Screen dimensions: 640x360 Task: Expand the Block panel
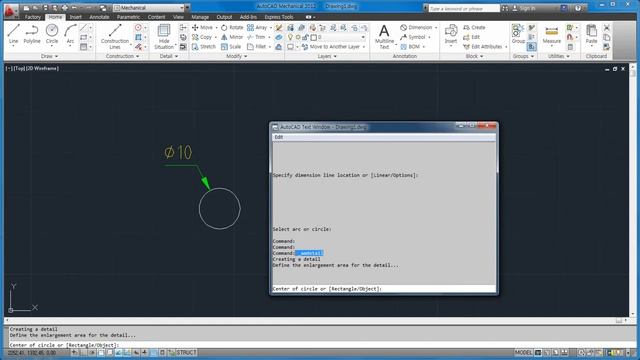pos(474,56)
